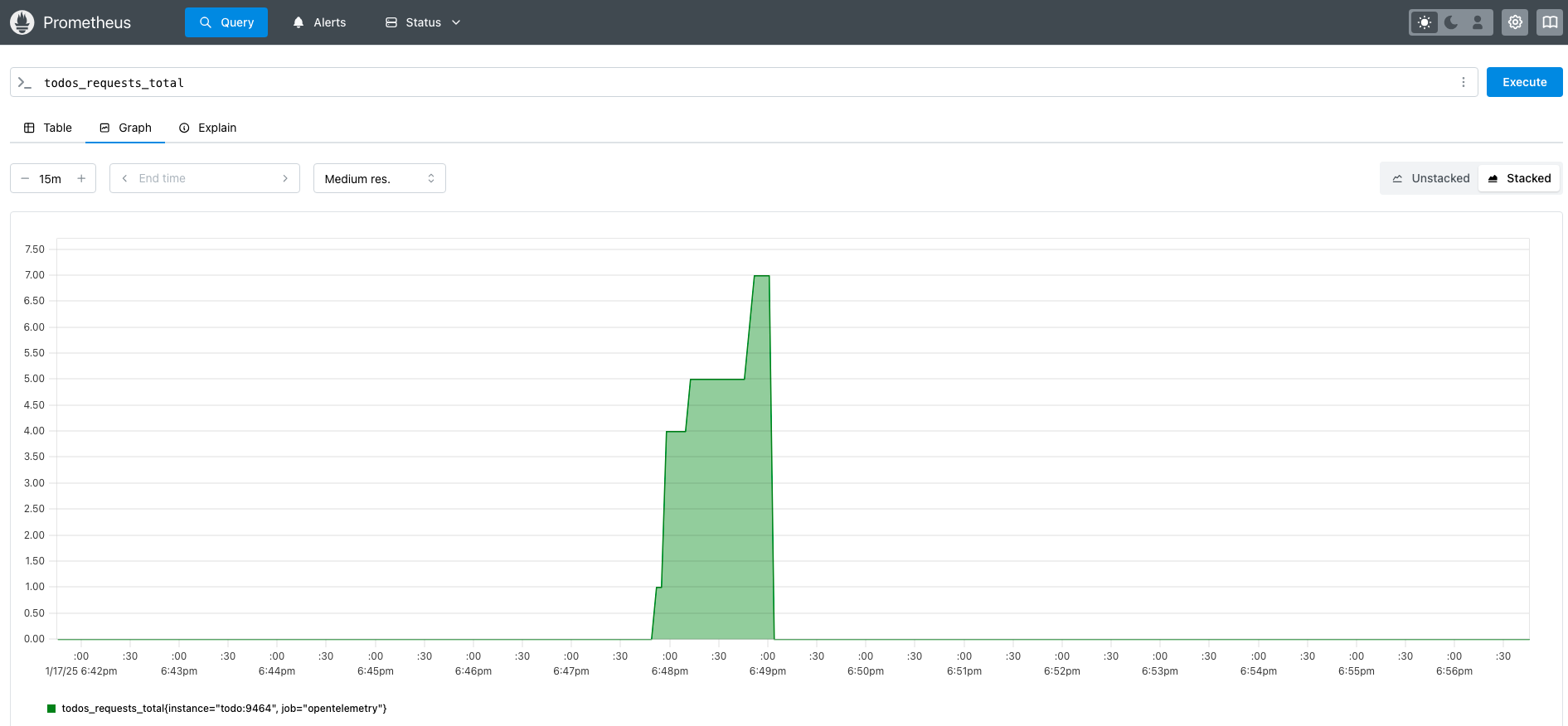Viewport: 1568px width, 726px height.
Task: Switch to dark theme moon icon
Action: (1451, 22)
